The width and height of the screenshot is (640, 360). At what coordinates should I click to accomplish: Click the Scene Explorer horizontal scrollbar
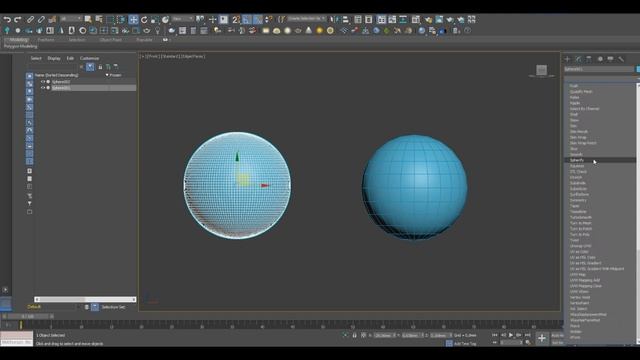pyautogui.click(x=85, y=299)
